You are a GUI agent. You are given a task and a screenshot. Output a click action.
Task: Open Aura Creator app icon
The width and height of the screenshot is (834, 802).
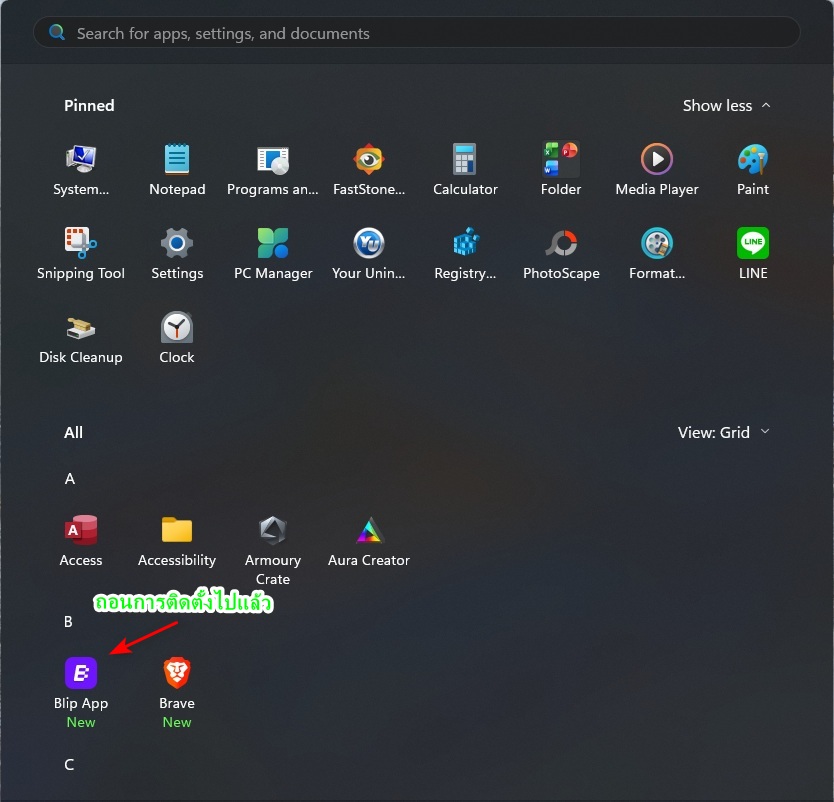369,530
